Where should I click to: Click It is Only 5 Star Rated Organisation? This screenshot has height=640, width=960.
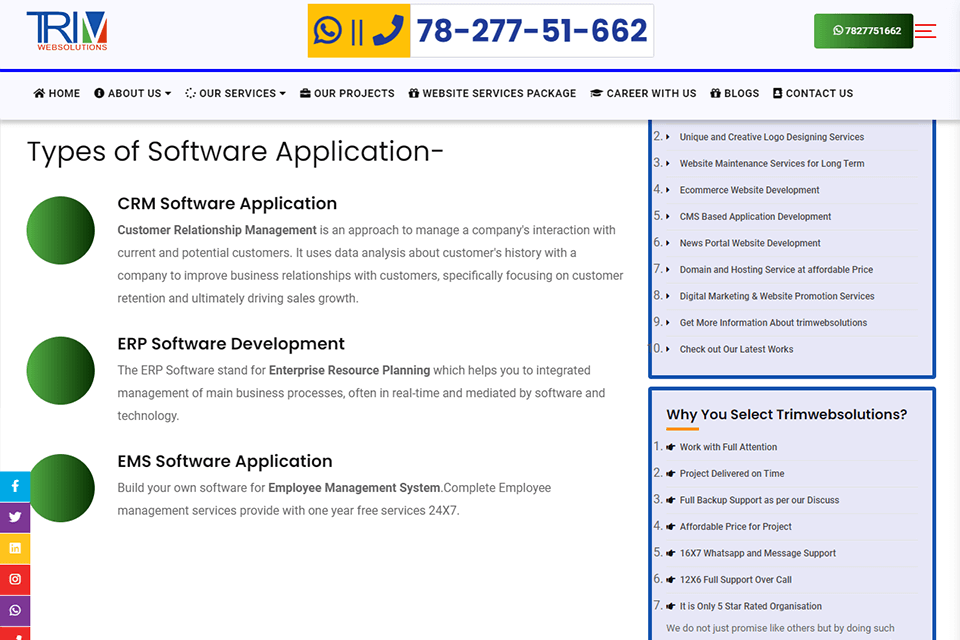[751, 606]
